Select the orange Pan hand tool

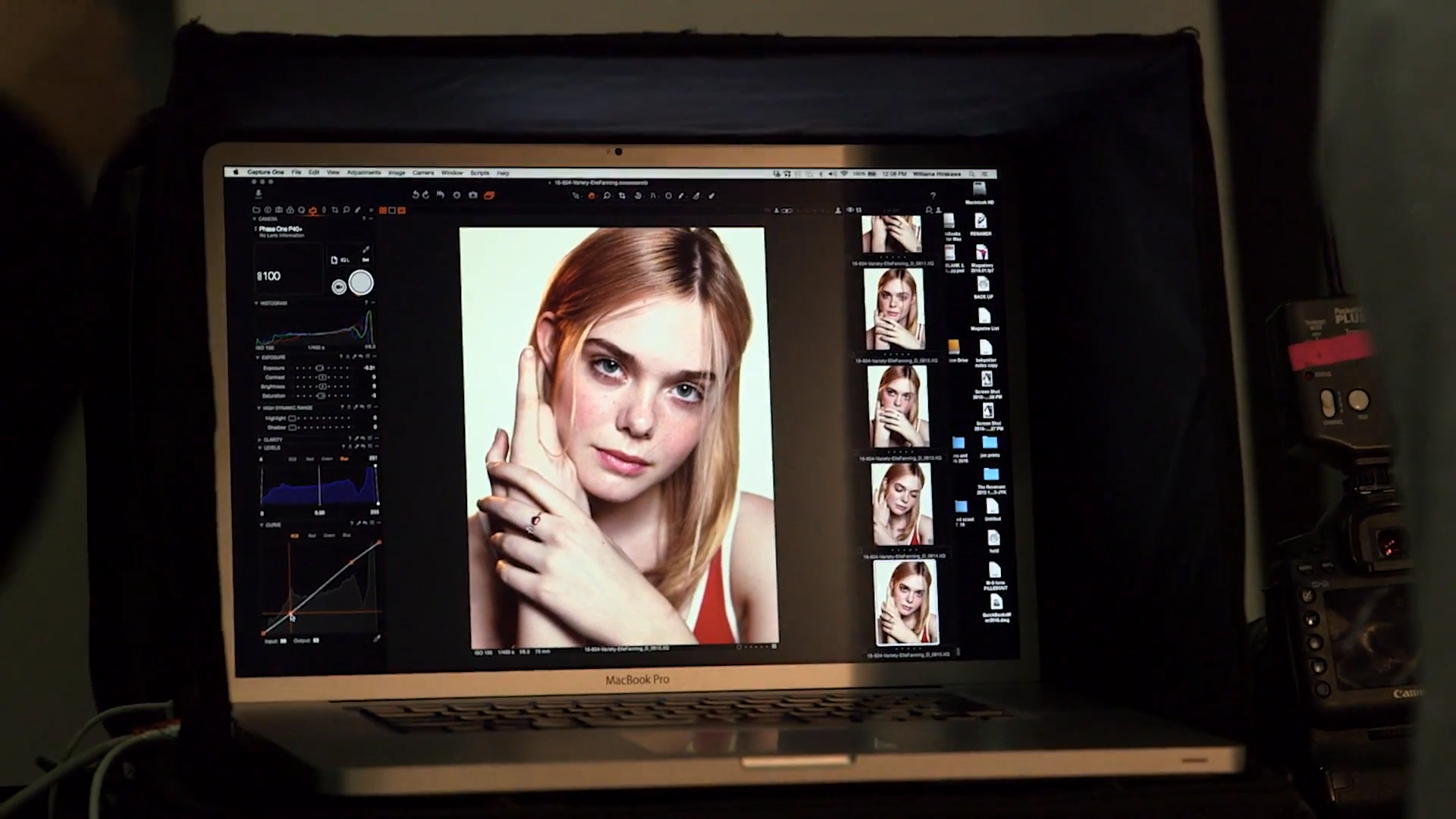coord(591,196)
